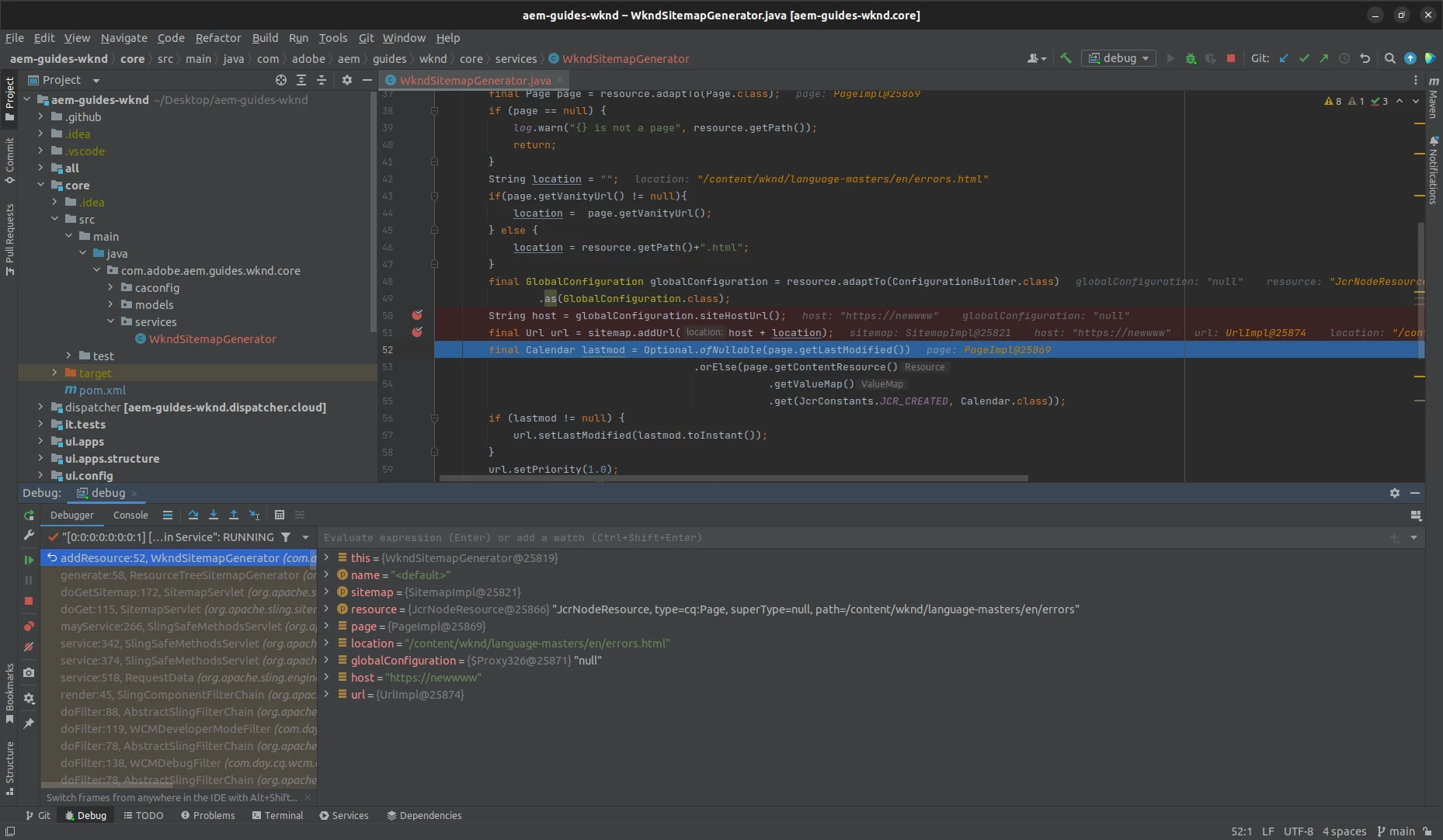Toggle the Pin Tab icon in debug sidebar

[x=29, y=724]
